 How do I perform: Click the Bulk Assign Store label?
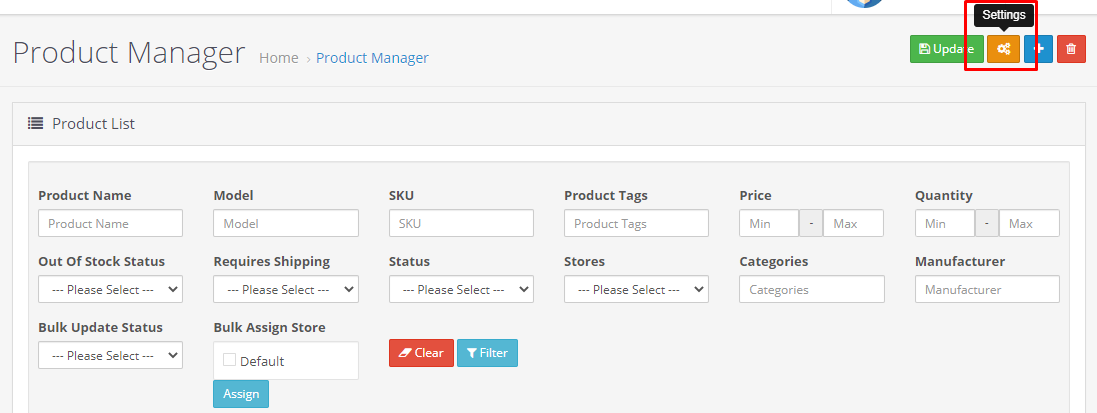[269, 328]
